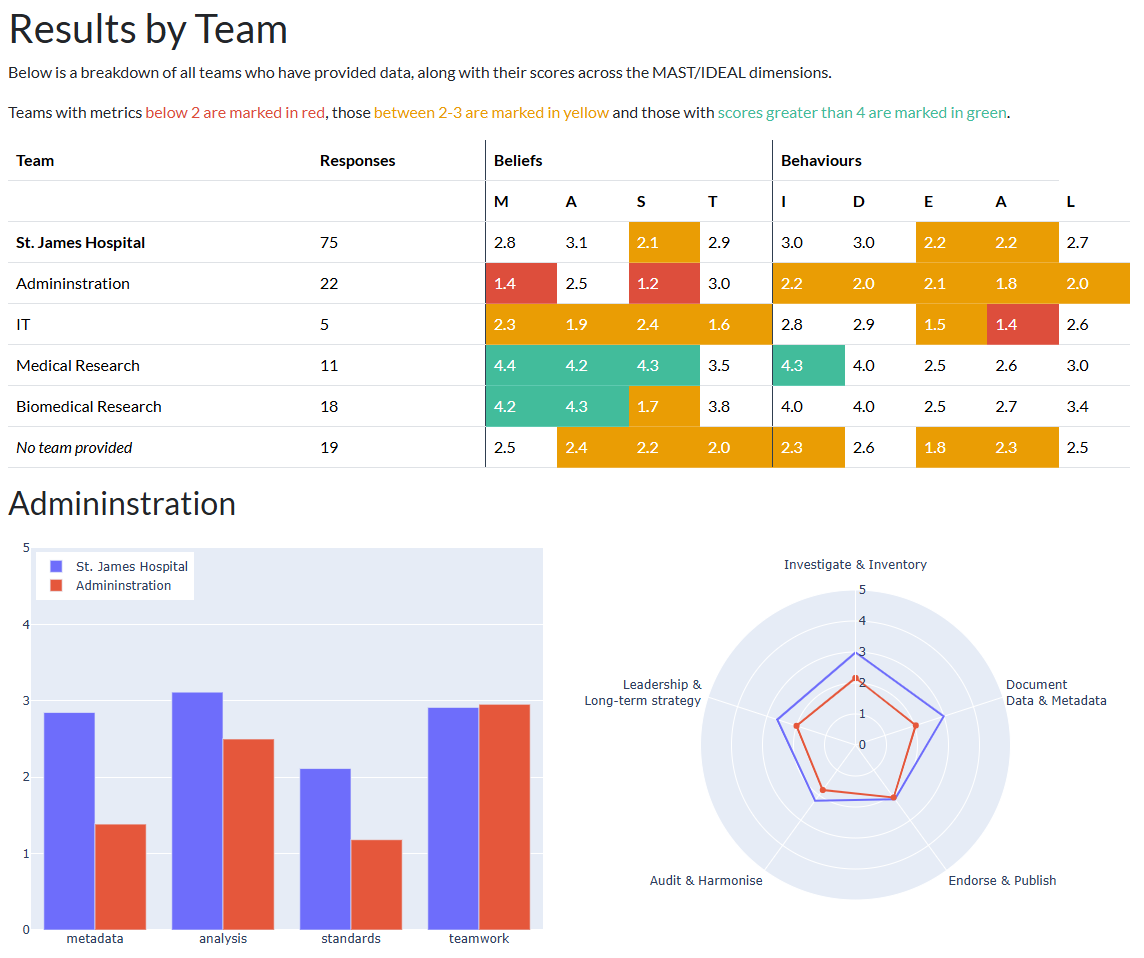The height and width of the screenshot is (958, 1144).
Task: Select the St. James Hospital row label
Action: [x=80, y=243]
